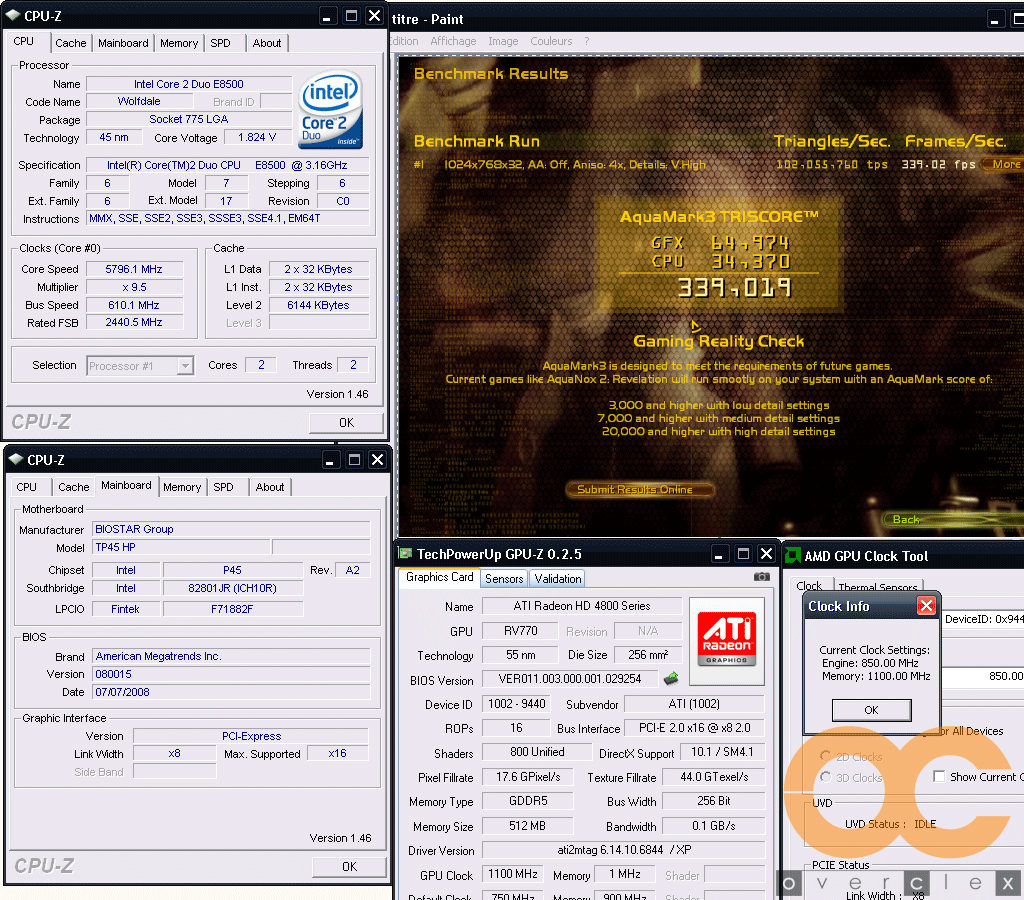
Task: Click the BIOS date 07/07/2008
Action: (231, 692)
